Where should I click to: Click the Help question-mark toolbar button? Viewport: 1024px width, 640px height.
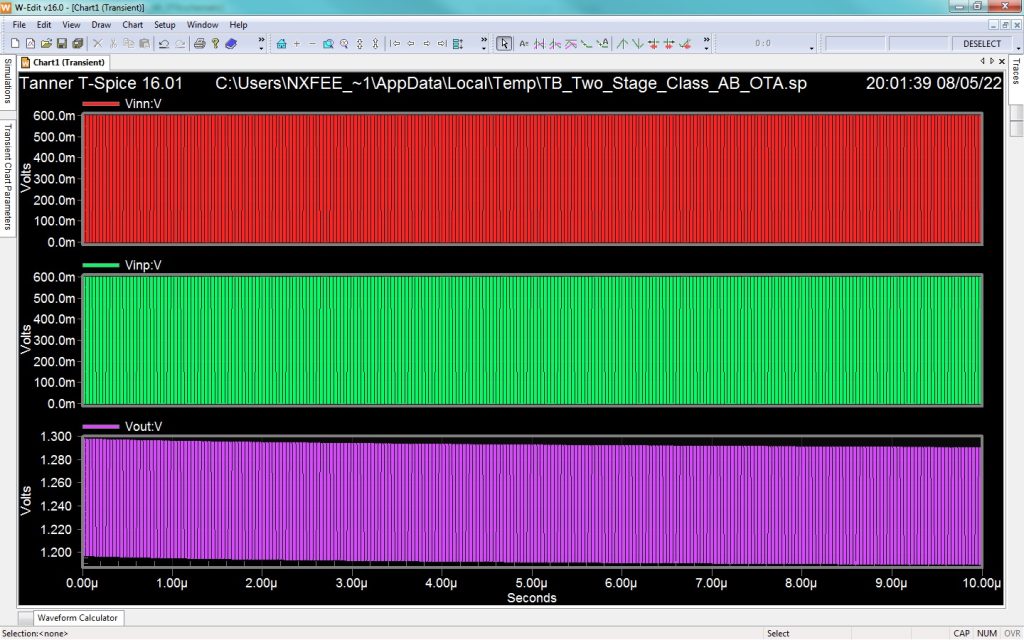[214, 46]
